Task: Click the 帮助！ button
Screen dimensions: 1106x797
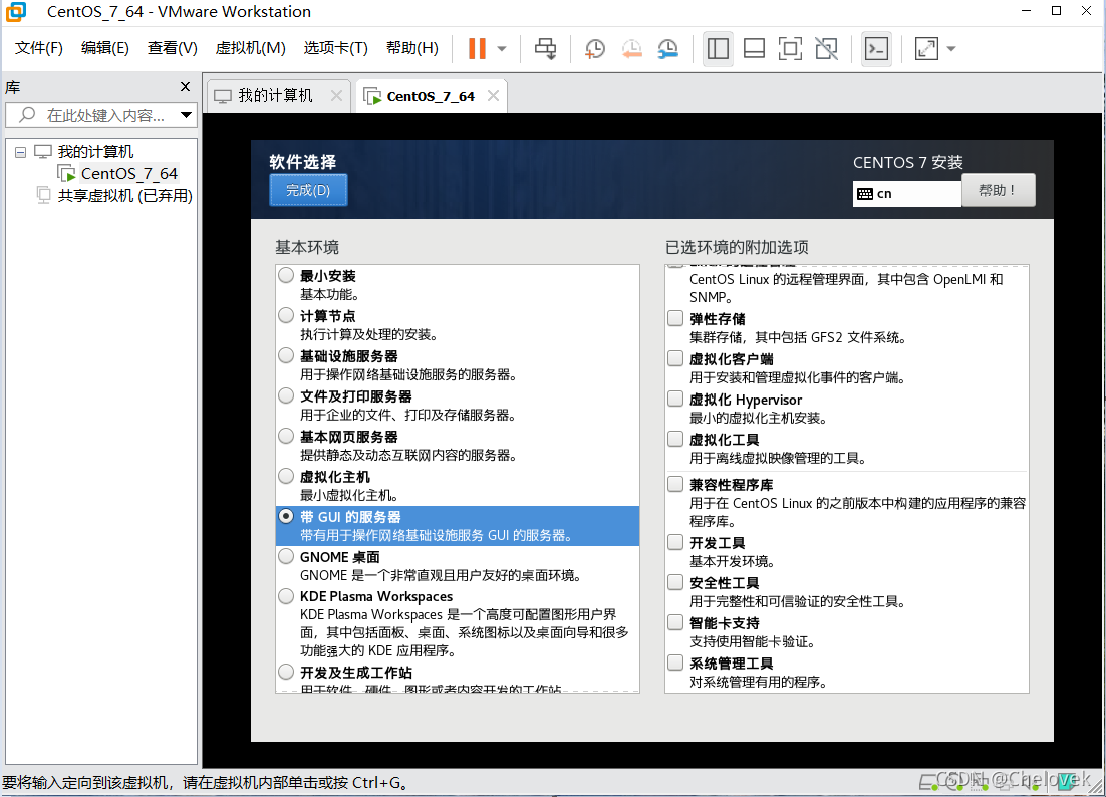Action: pos(998,190)
